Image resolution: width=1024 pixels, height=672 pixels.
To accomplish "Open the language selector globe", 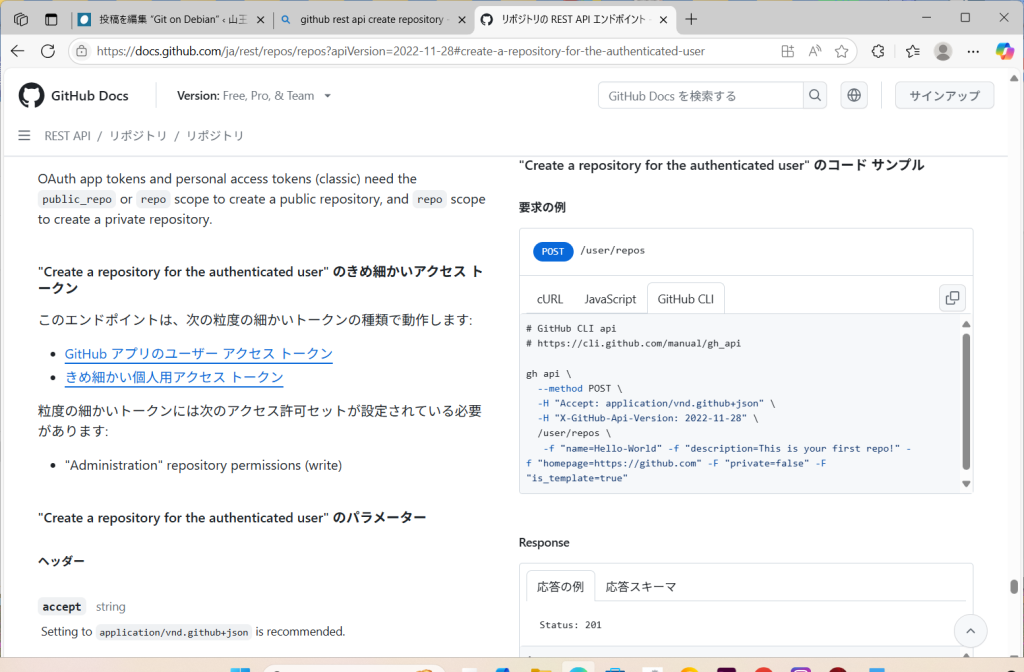I will (x=854, y=95).
